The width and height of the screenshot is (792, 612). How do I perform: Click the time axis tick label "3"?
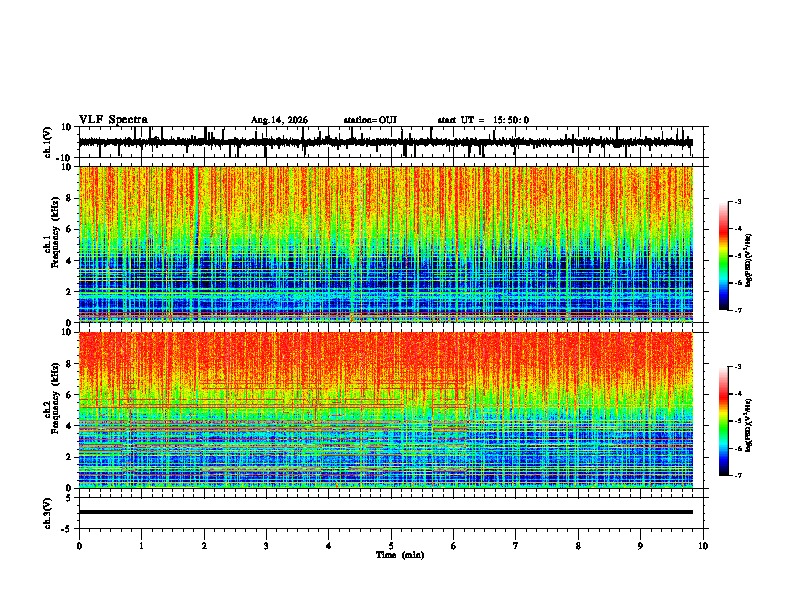tap(266, 546)
